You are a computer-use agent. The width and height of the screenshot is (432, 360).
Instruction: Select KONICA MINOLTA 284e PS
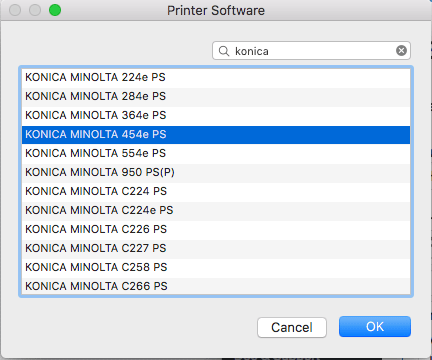pos(216,96)
